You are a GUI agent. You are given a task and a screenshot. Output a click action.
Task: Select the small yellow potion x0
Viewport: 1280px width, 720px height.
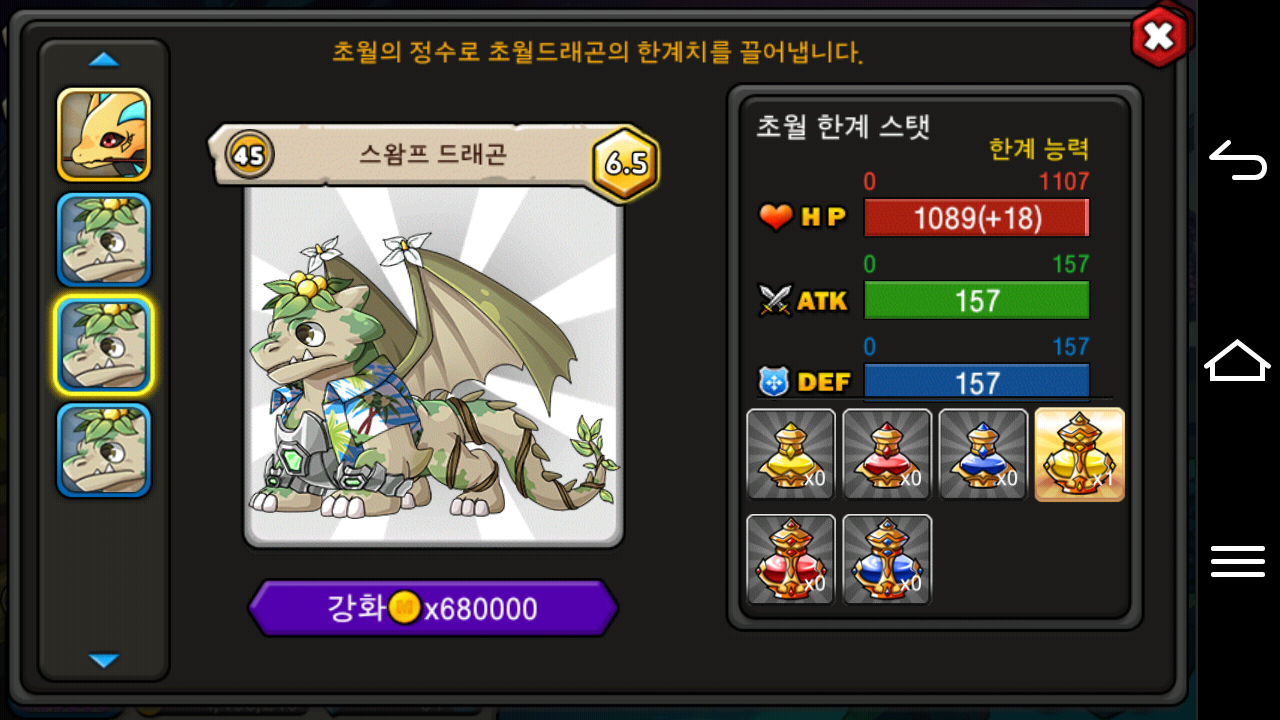point(791,454)
